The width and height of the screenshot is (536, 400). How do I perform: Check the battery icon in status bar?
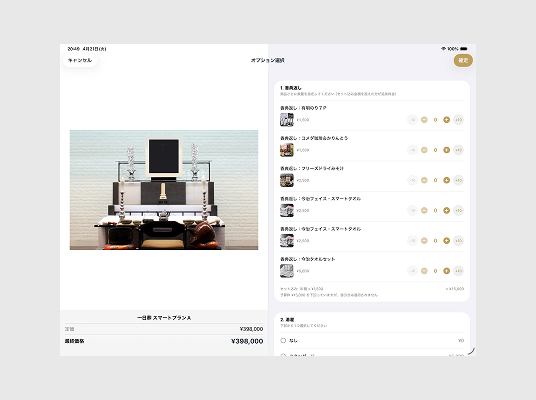tap(464, 49)
